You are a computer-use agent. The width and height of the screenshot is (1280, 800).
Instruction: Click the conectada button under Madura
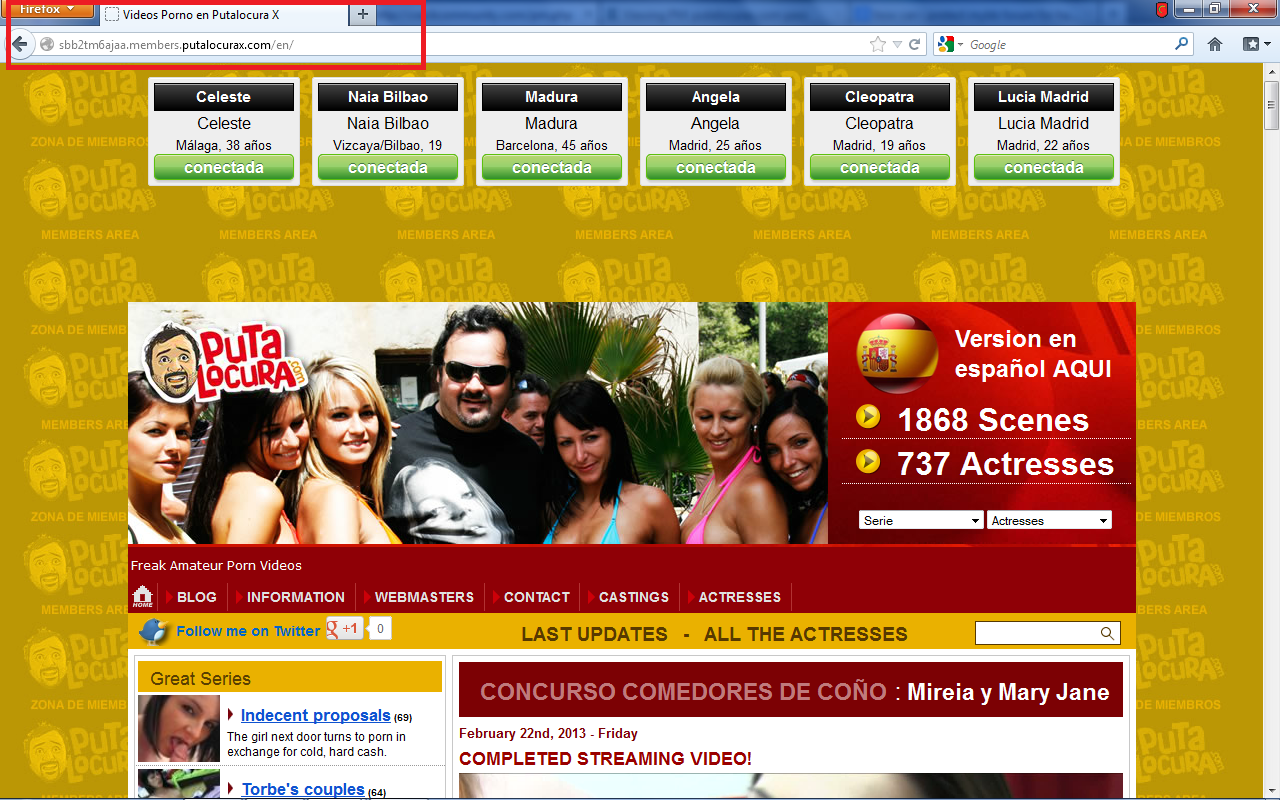[552, 168]
